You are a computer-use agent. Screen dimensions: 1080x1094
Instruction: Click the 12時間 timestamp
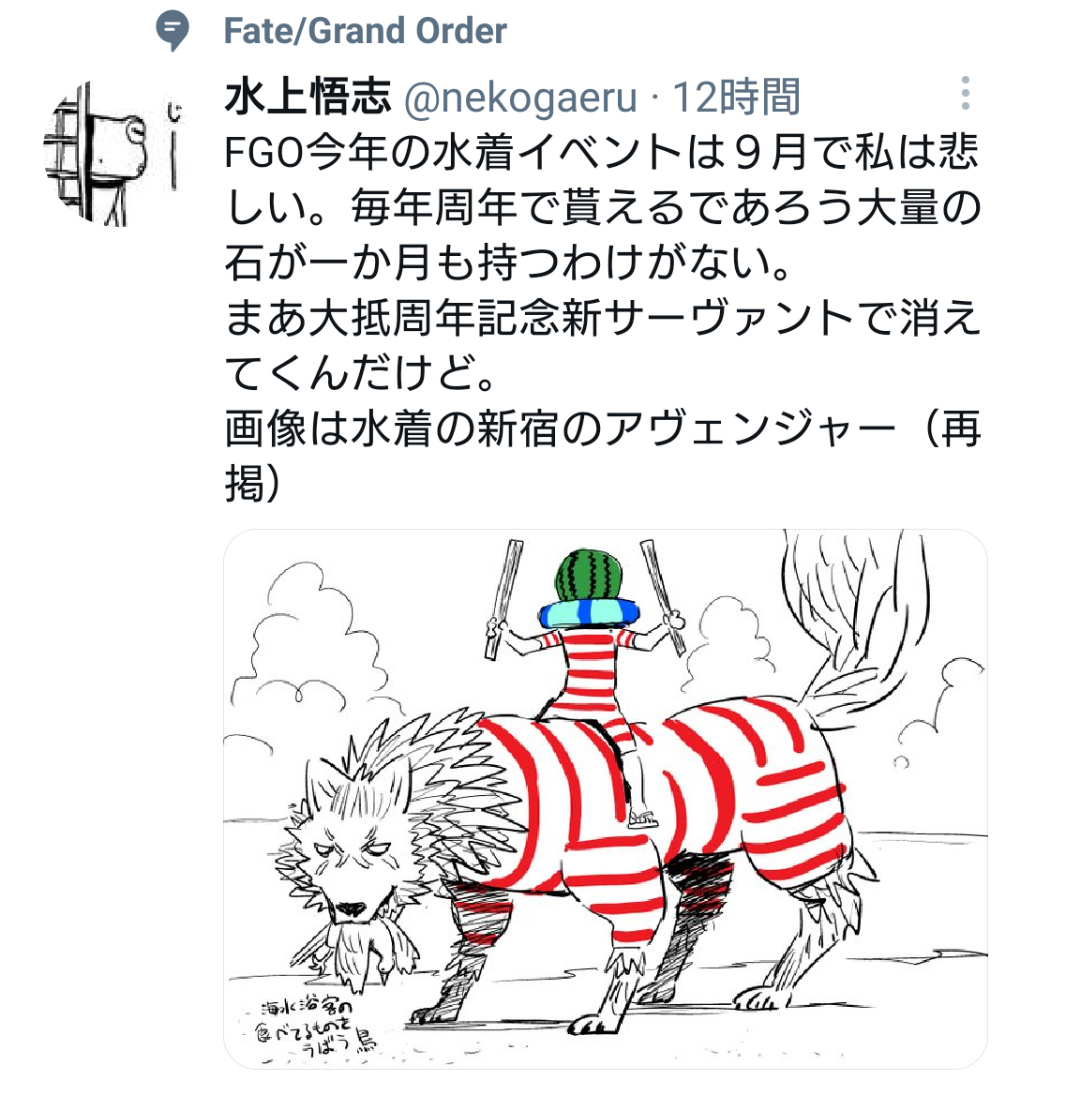(736, 97)
